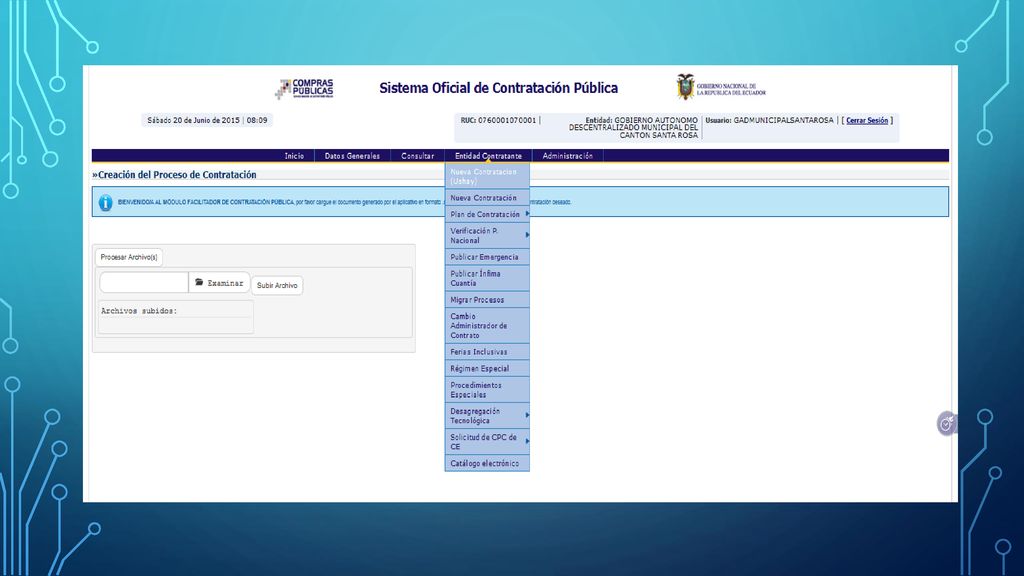The width and height of the screenshot is (1024, 576).
Task: Click the round floating purple icon at right edge
Action: 946,424
